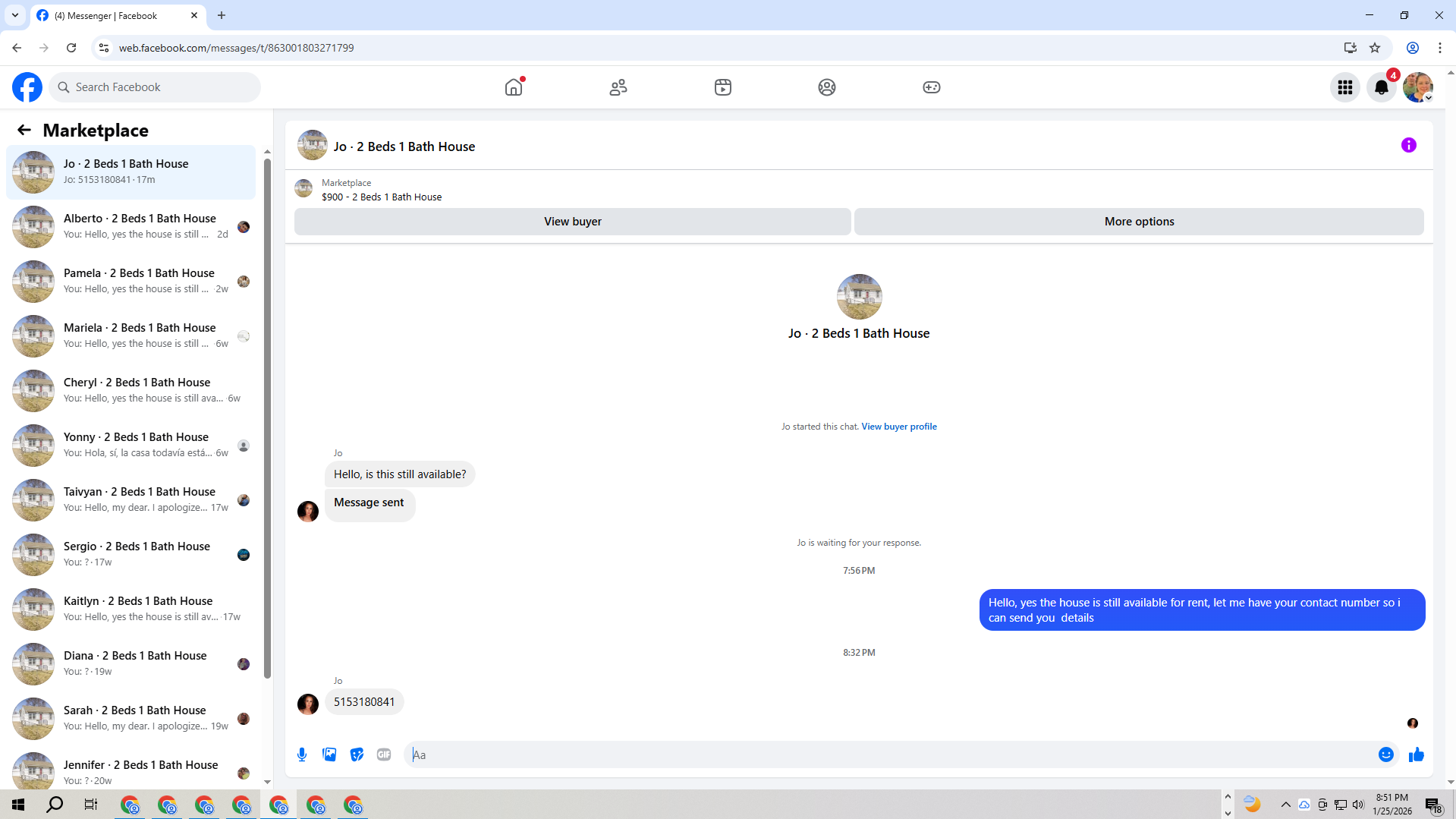This screenshot has height=819, width=1456.
Task: Open the Notifications bell icon
Action: 1382,87
